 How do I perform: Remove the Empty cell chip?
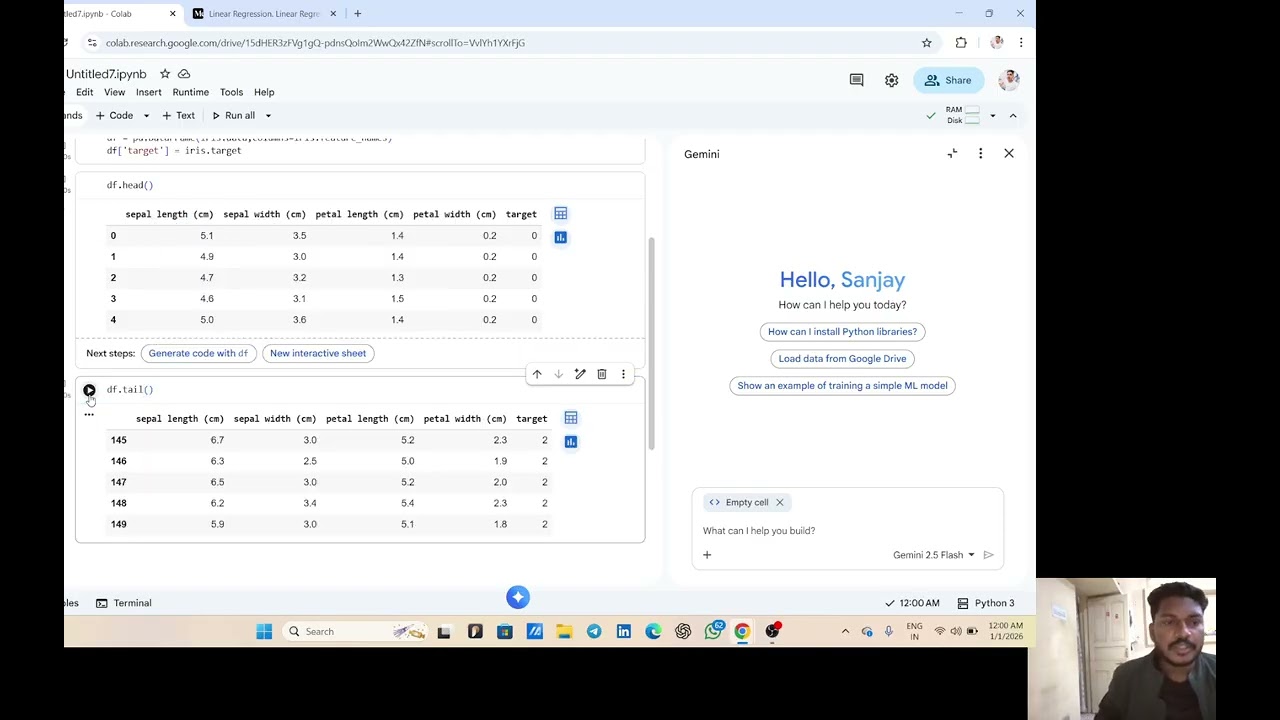click(x=780, y=502)
